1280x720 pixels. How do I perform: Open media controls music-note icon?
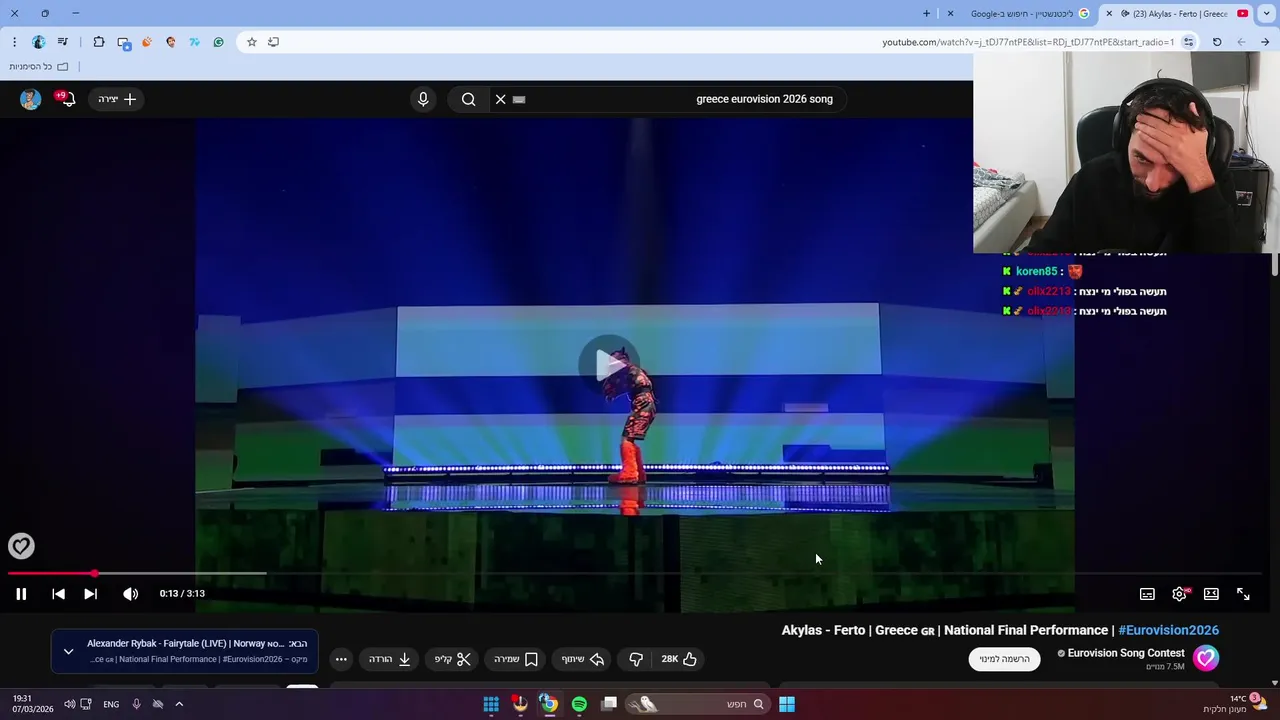click(x=63, y=42)
